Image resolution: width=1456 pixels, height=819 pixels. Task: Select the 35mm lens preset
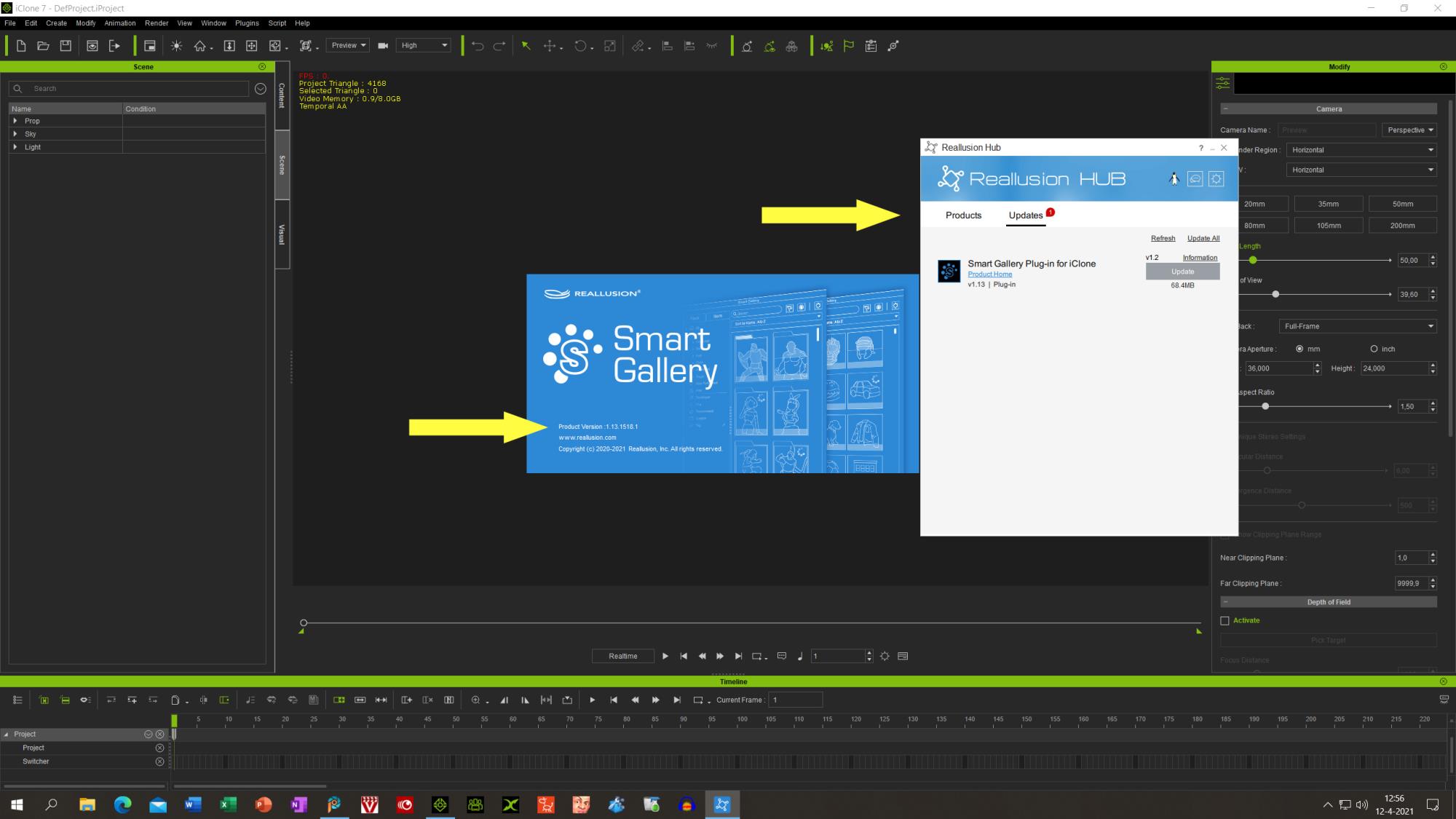tap(1328, 204)
